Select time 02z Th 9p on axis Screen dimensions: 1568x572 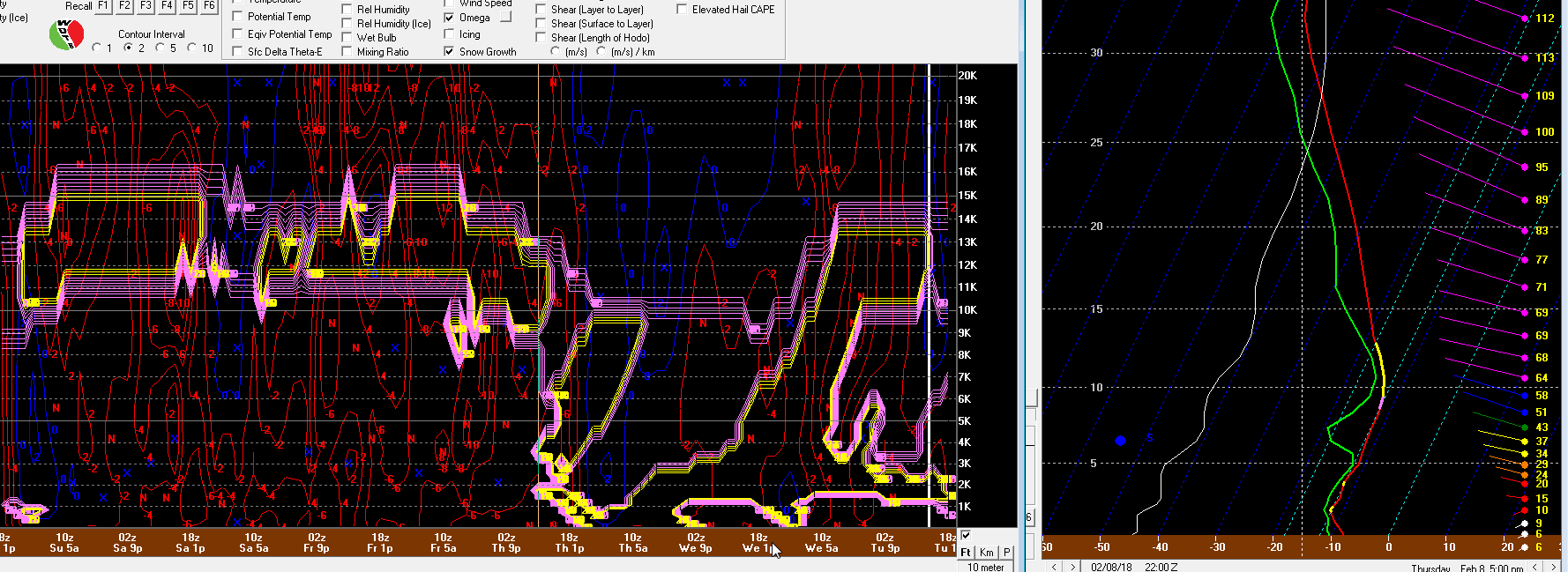(506, 542)
